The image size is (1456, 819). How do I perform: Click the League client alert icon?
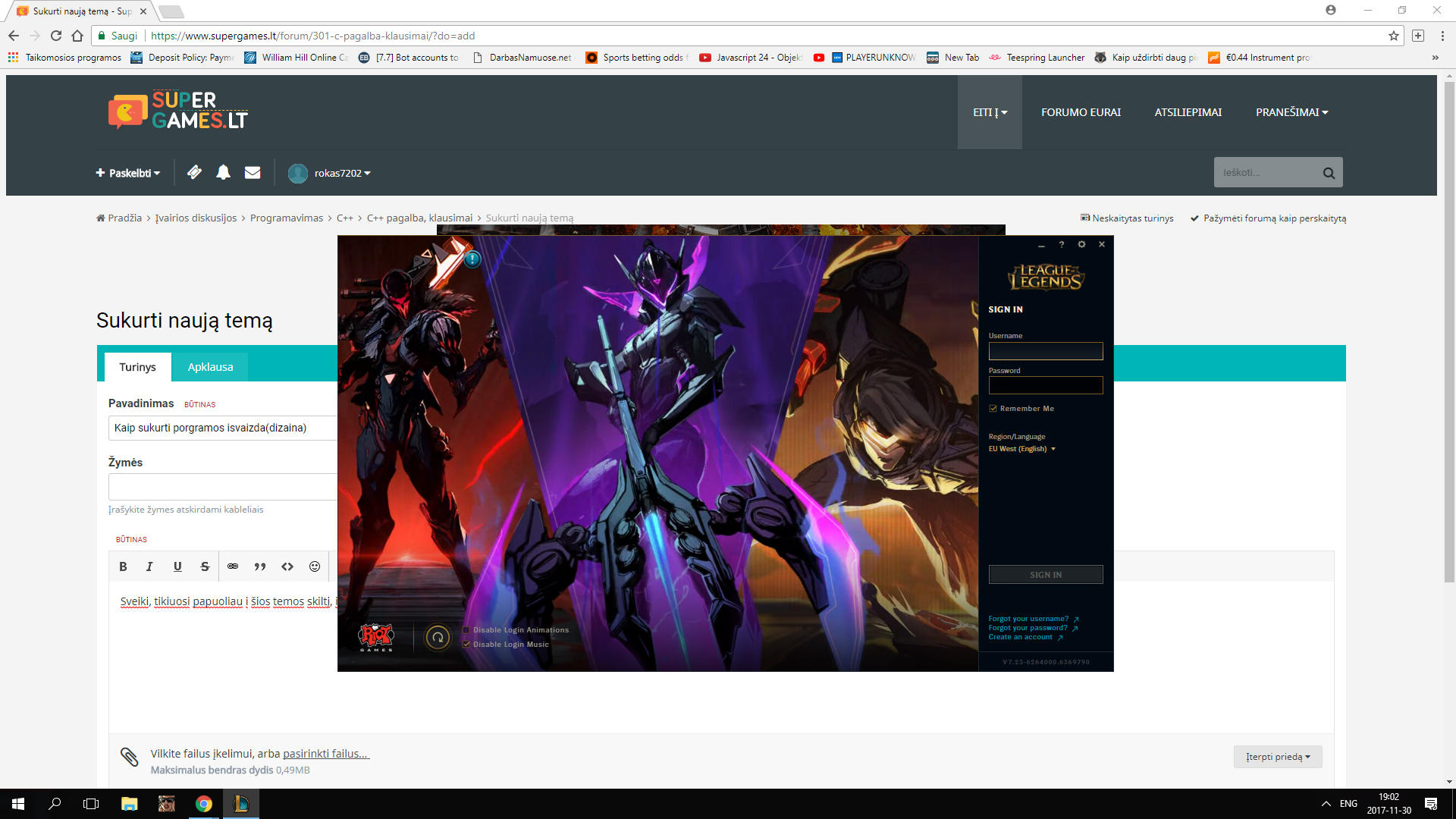pos(472,259)
